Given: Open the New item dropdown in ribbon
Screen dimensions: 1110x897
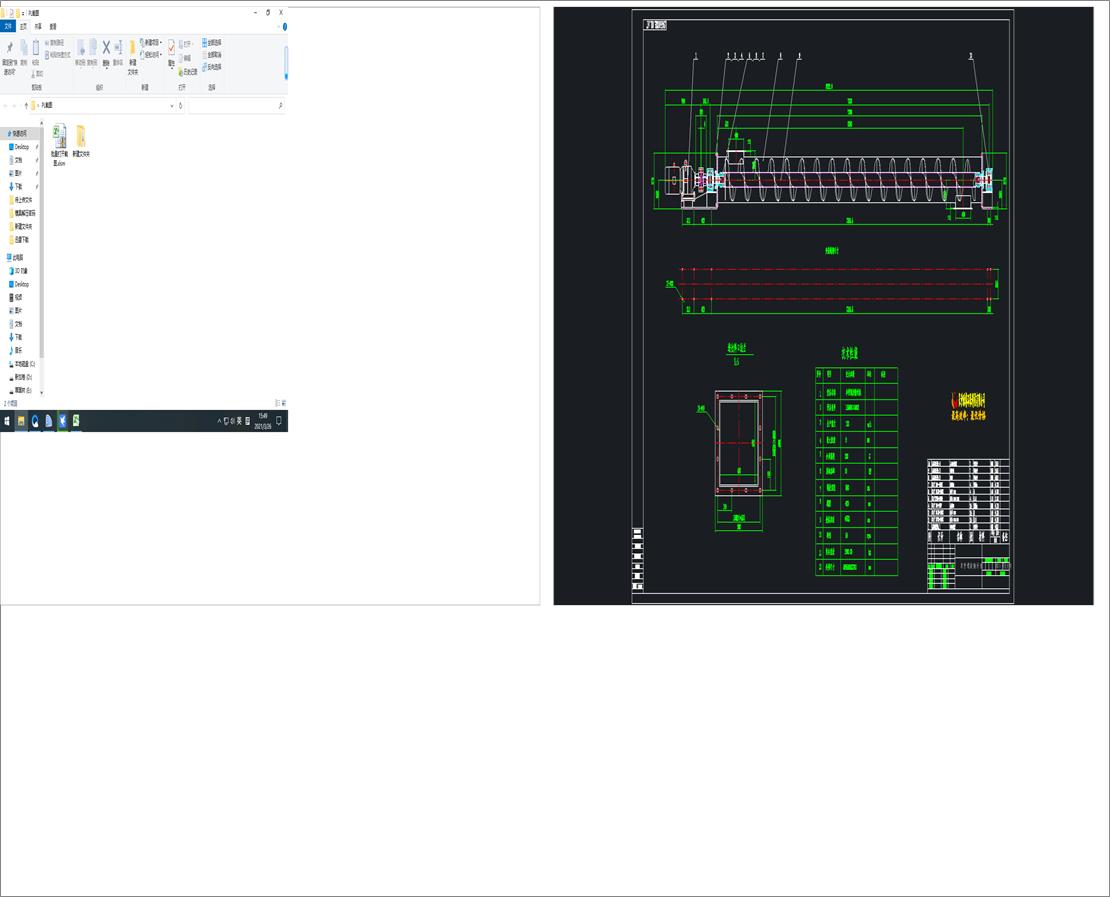Looking at the screenshot, I should click(151, 42).
